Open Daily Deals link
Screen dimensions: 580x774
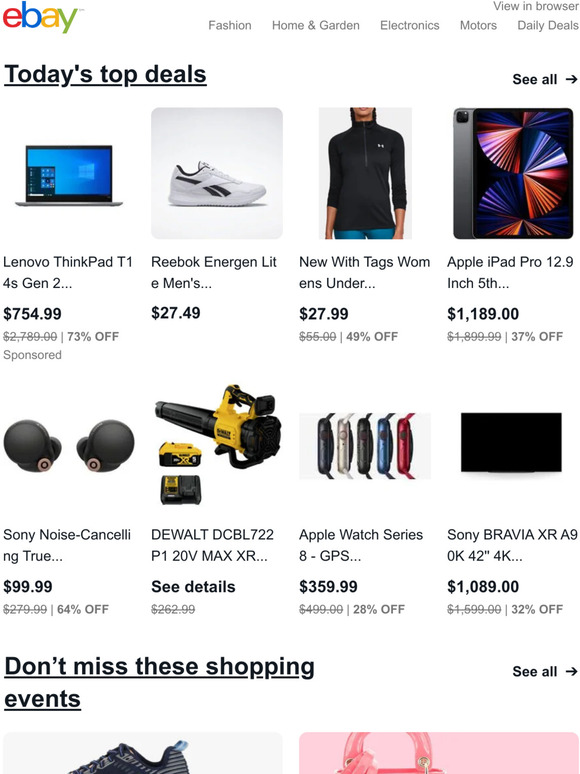point(548,25)
